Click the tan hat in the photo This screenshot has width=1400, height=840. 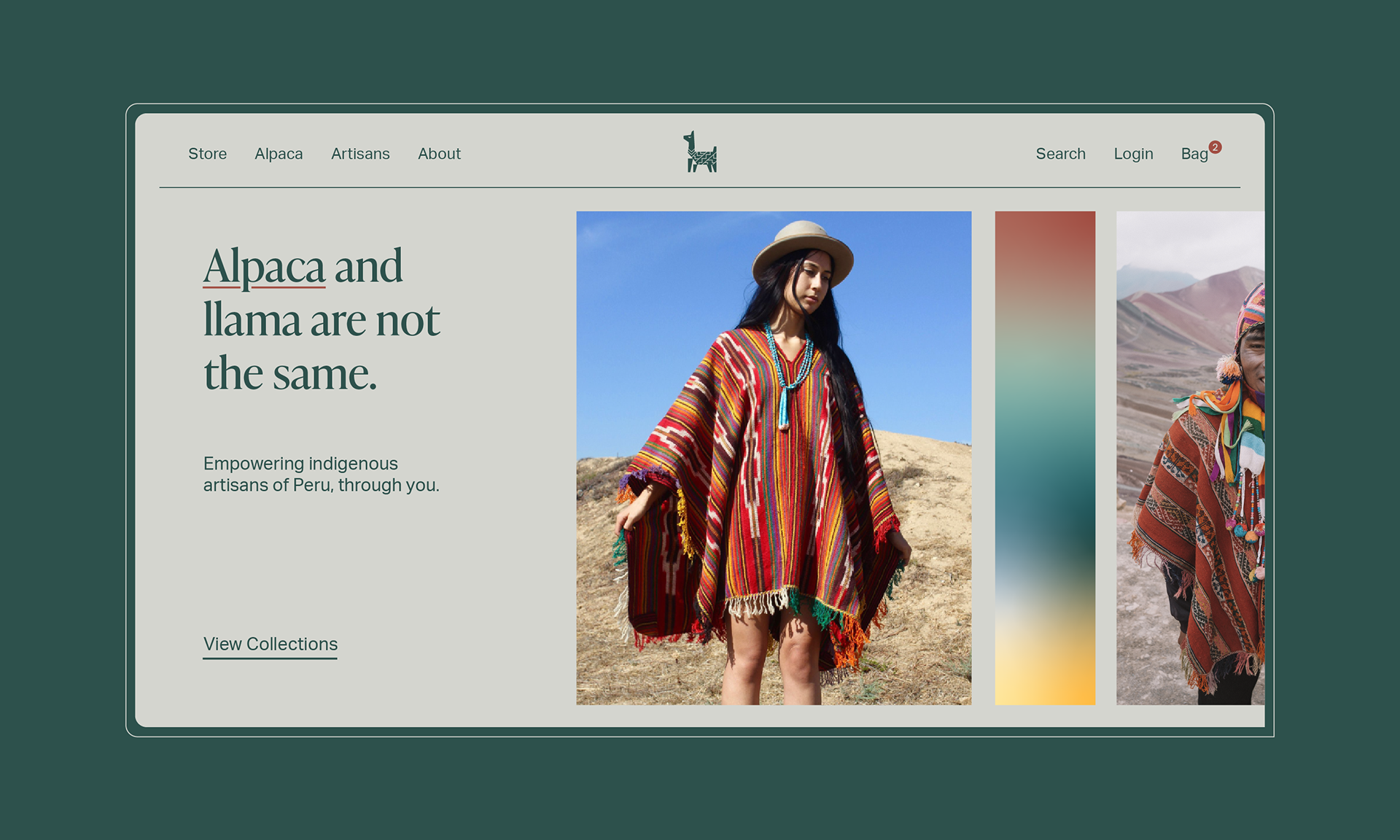click(x=803, y=252)
